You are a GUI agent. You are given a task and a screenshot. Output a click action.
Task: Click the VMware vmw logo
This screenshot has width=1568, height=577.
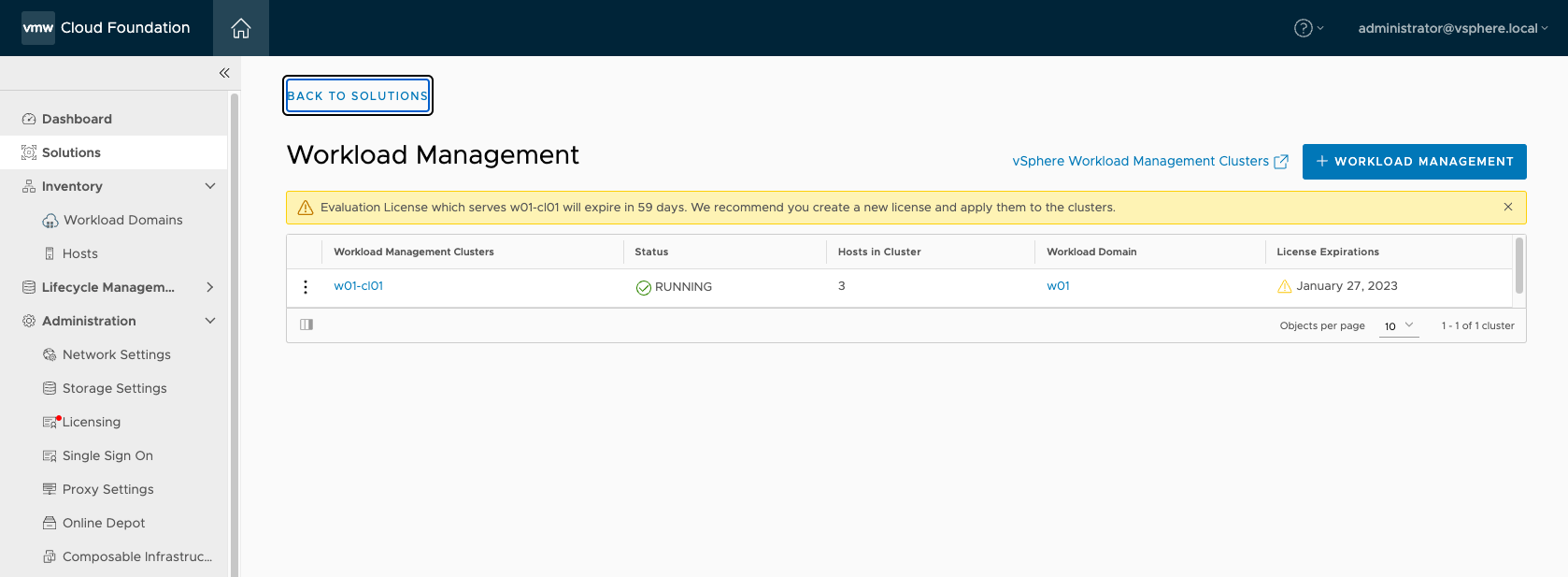[38, 28]
